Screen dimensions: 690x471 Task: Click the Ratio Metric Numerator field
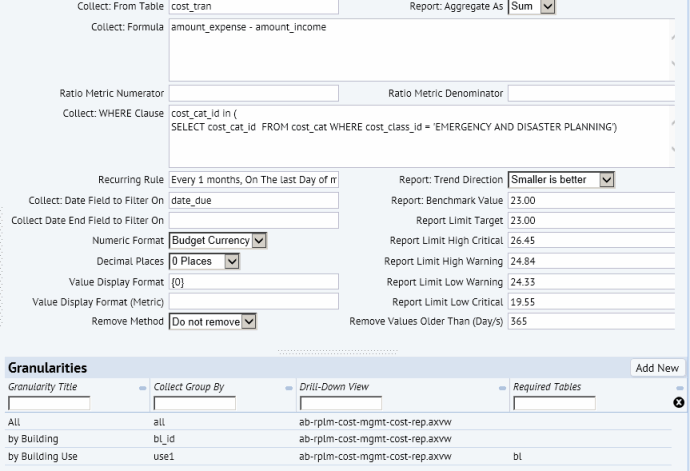[x=253, y=93]
